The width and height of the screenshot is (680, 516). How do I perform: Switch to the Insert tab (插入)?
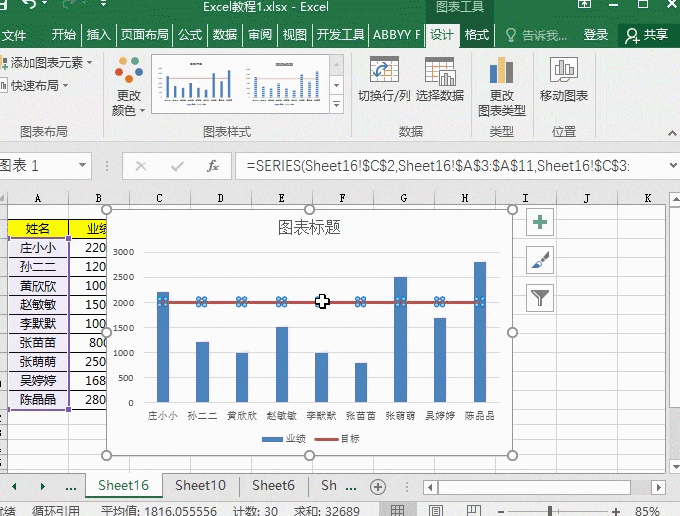(x=98, y=35)
